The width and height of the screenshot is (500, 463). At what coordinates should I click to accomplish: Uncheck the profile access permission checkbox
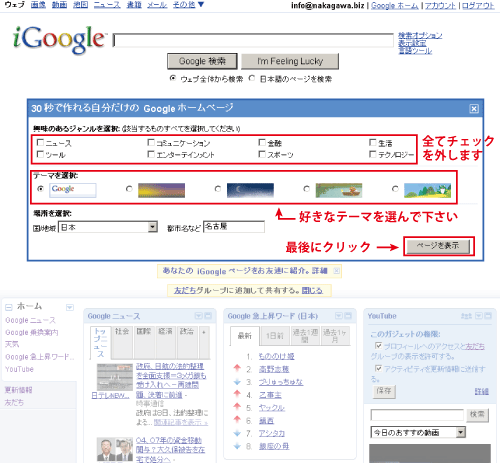378,346
